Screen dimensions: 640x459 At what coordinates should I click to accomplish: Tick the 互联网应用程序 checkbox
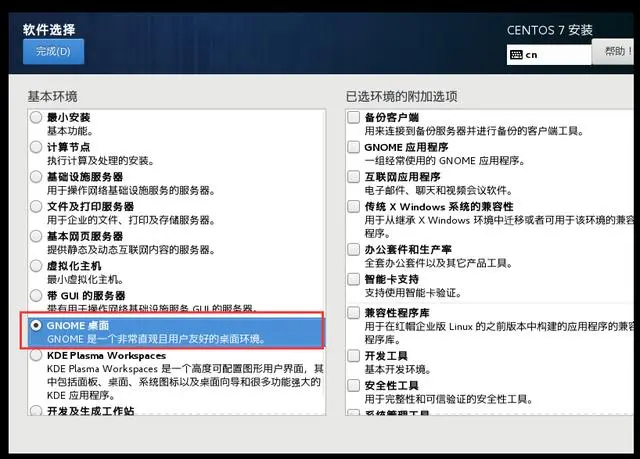[x=353, y=177]
